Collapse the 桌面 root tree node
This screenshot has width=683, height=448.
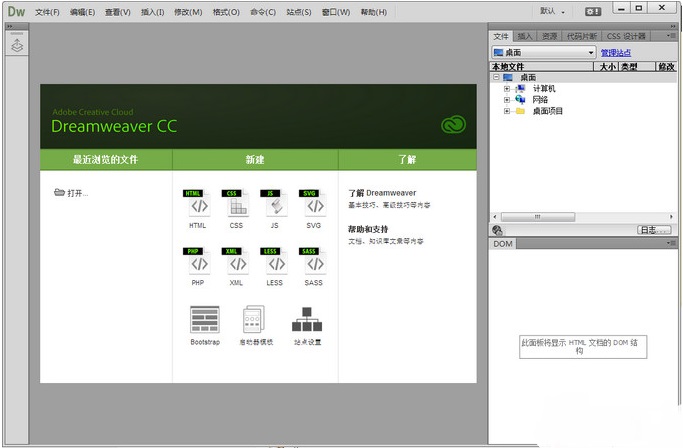(x=496, y=77)
